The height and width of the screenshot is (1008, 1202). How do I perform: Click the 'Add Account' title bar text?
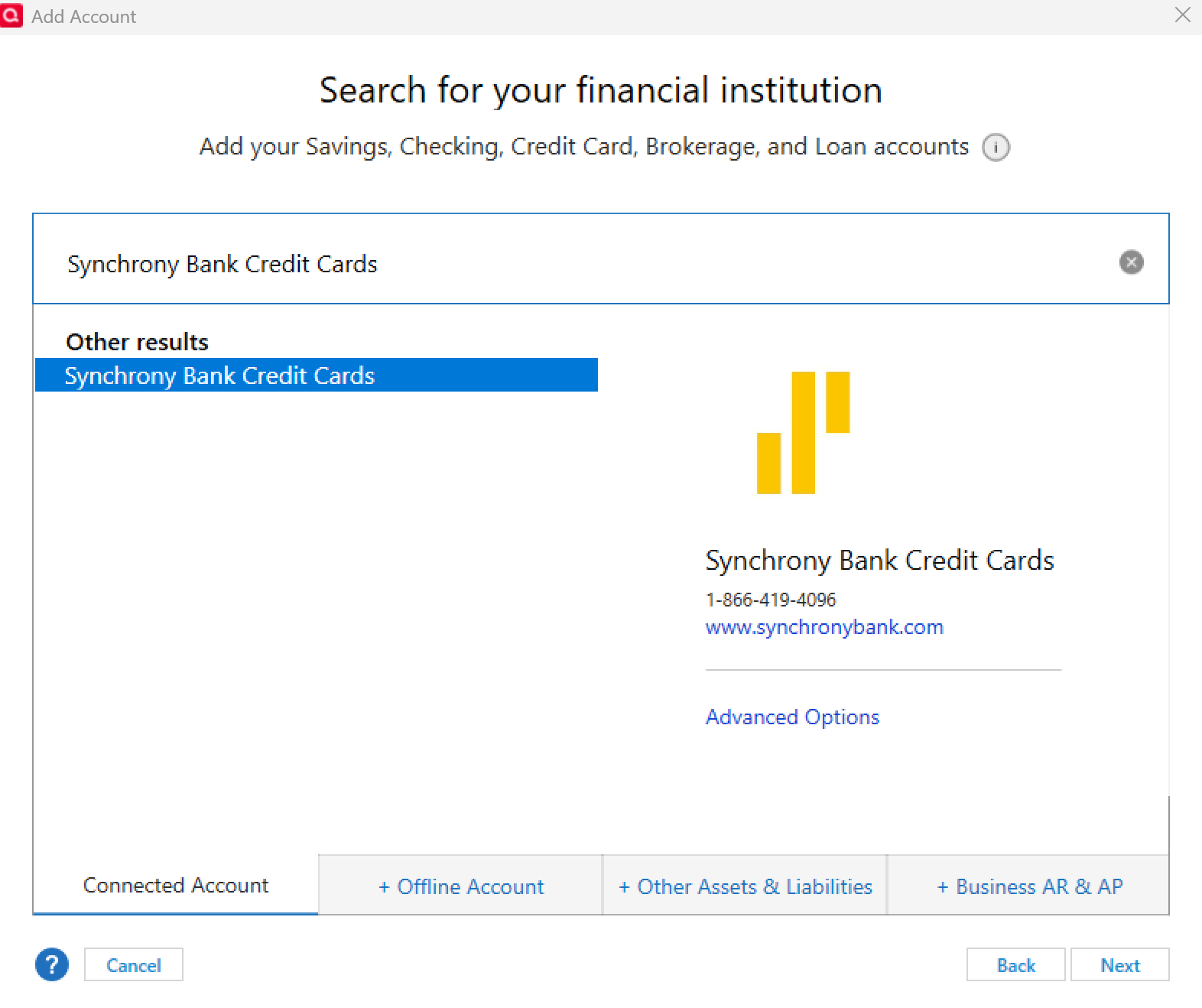(x=84, y=16)
